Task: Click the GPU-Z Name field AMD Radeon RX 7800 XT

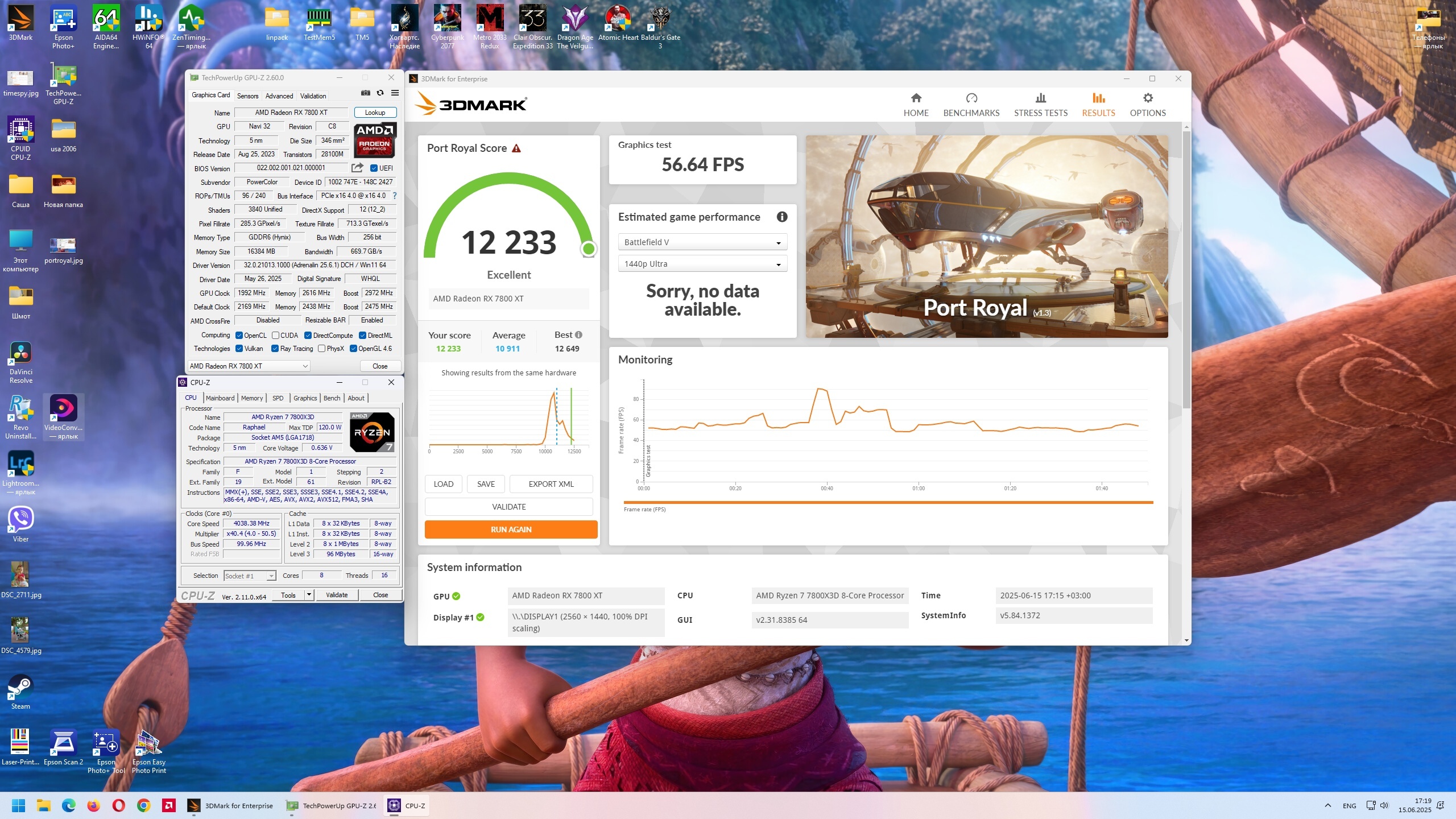Action: tap(291, 113)
